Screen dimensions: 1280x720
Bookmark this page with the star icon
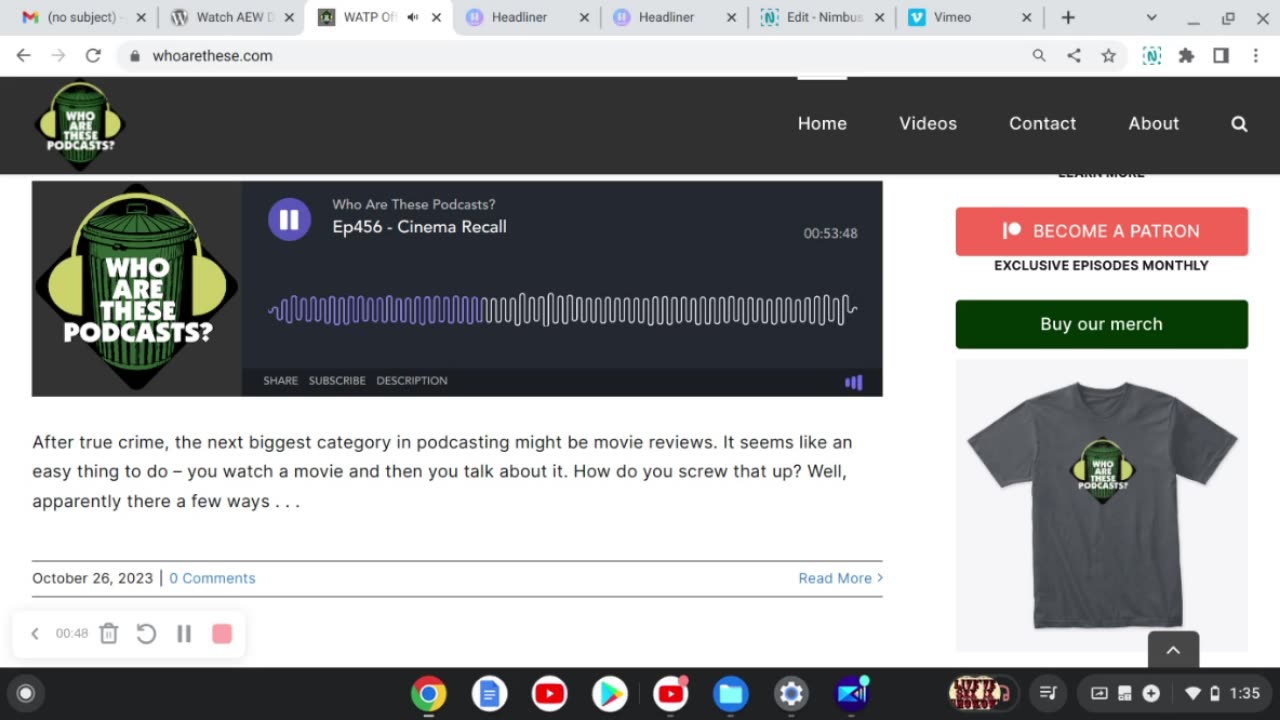(x=1108, y=56)
